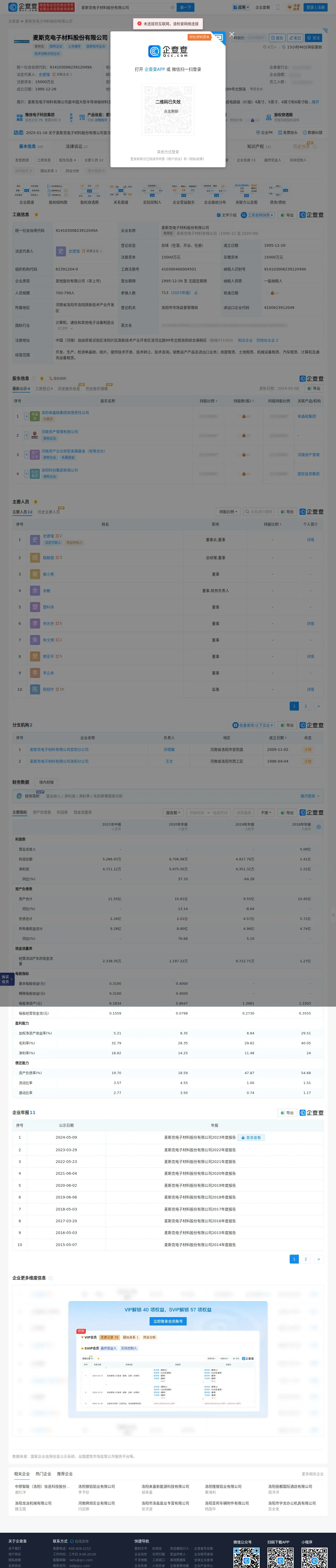Select 现金流量表 financial tab
This screenshot has width=336, height=1568.
(x=83, y=812)
